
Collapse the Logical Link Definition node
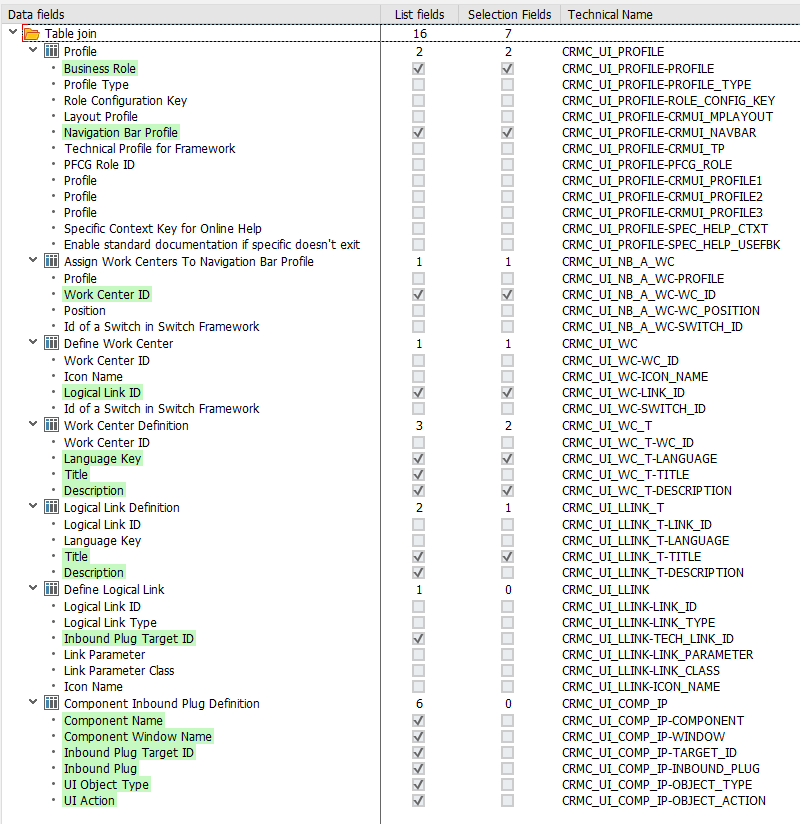[33, 506]
